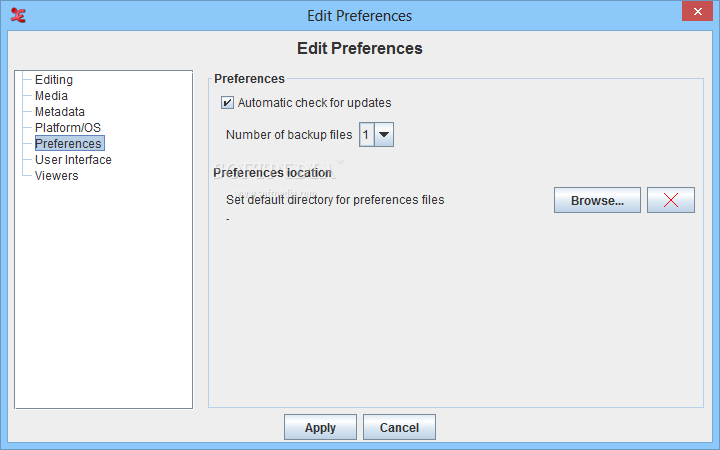Close the Edit Preferences window
This screenshot has width=720, height=450.
coord(697,11)
